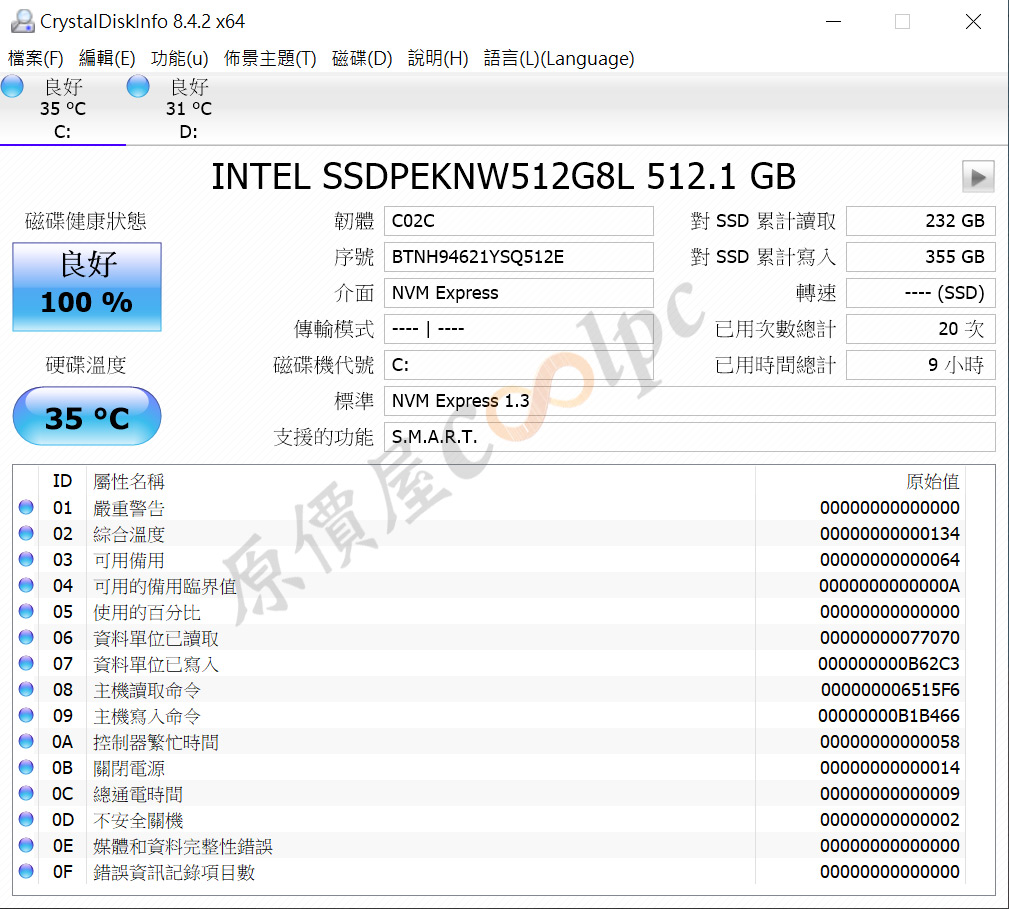Screen dimensions: 1009x909
Task: Select the 主機寫入命令 attribute name
Action: 147,716
